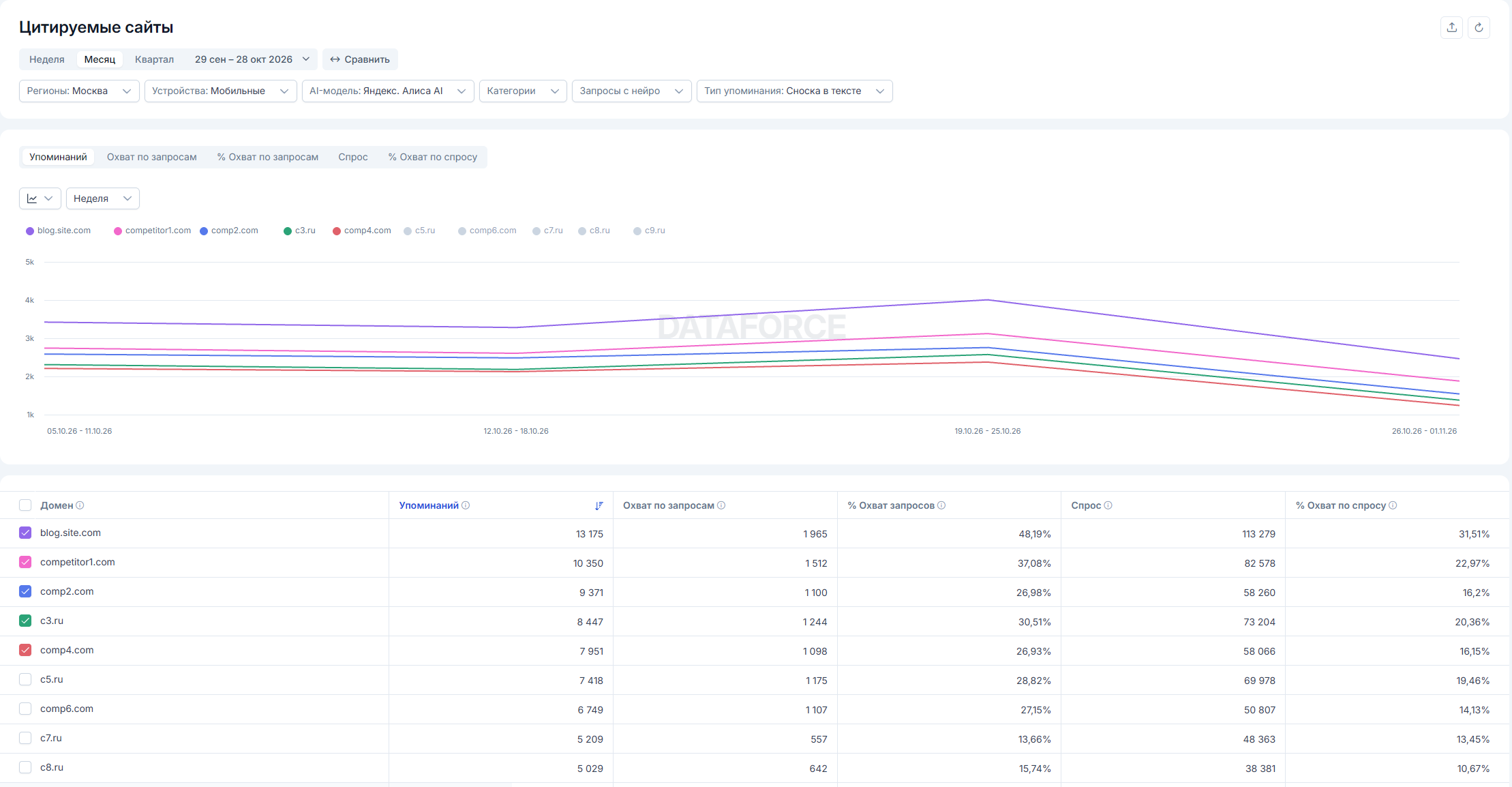
Task: Click info icon next to Домен header
Action: click(x=80, y=505)
